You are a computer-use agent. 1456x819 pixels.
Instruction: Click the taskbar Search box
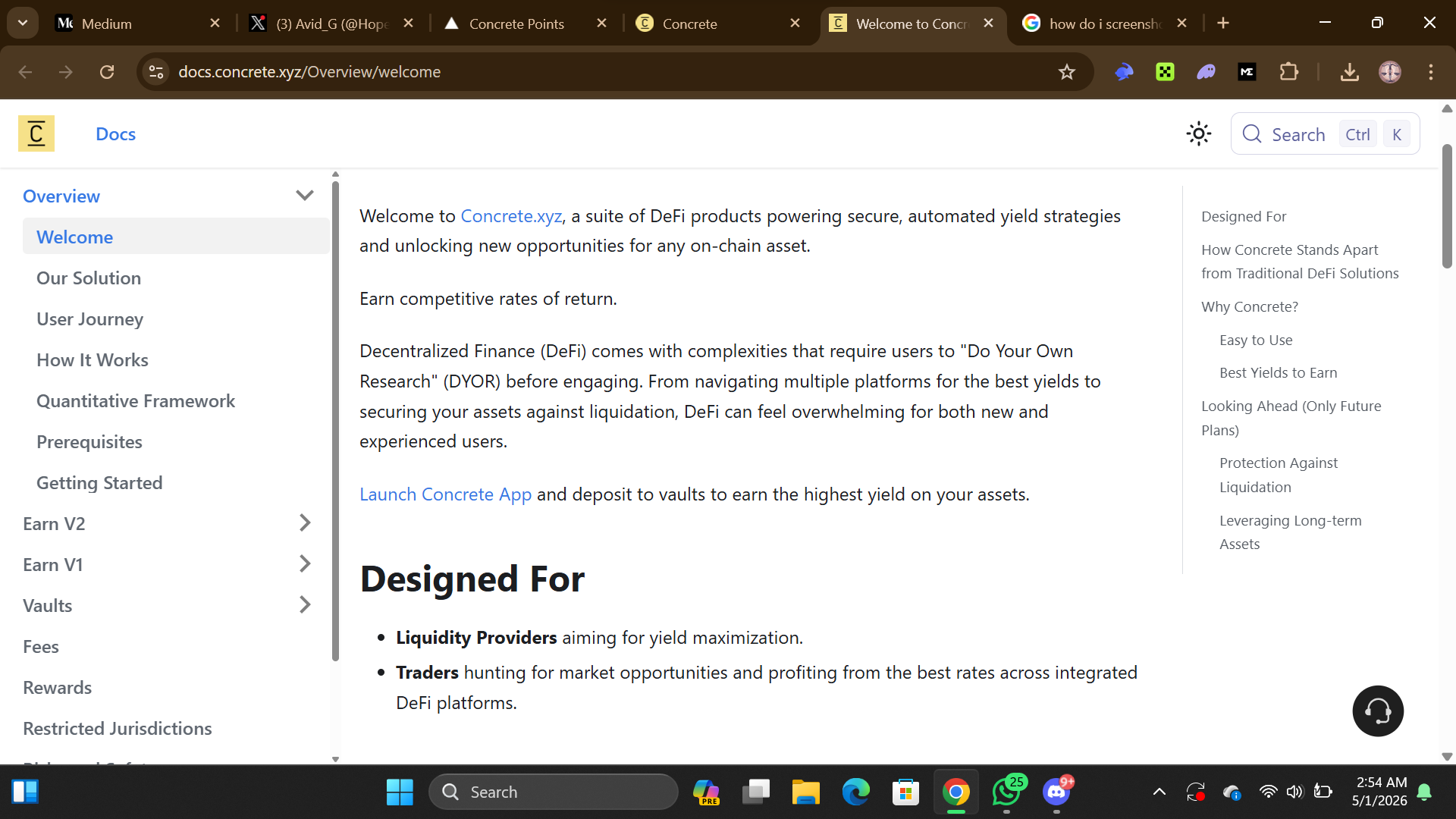coord(554,792)
